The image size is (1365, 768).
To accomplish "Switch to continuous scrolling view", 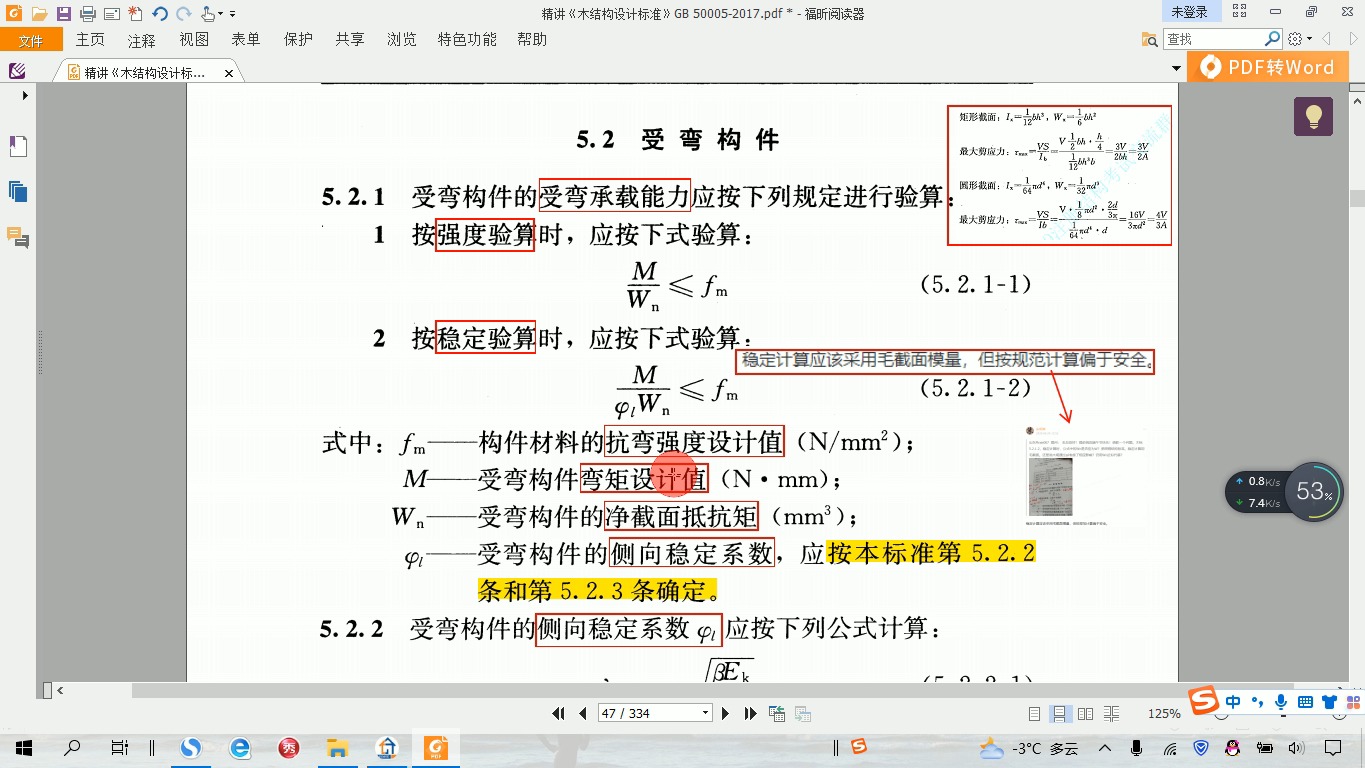I will coord(1059,713).
